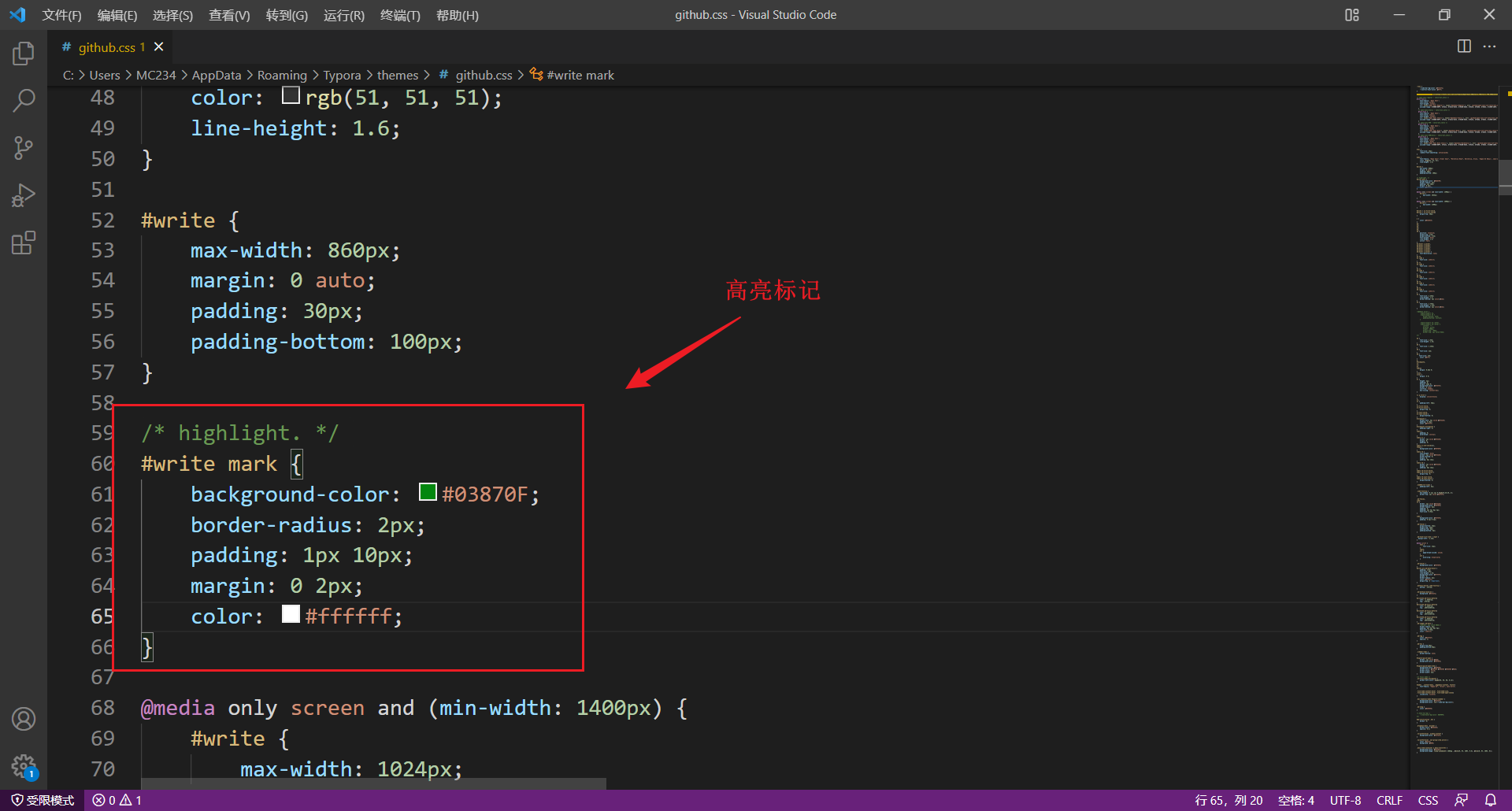The height and width of the screenshot is (811, 1512).
Task: Open the 编辑(E) Edit menu
Action: coord(117,15)
